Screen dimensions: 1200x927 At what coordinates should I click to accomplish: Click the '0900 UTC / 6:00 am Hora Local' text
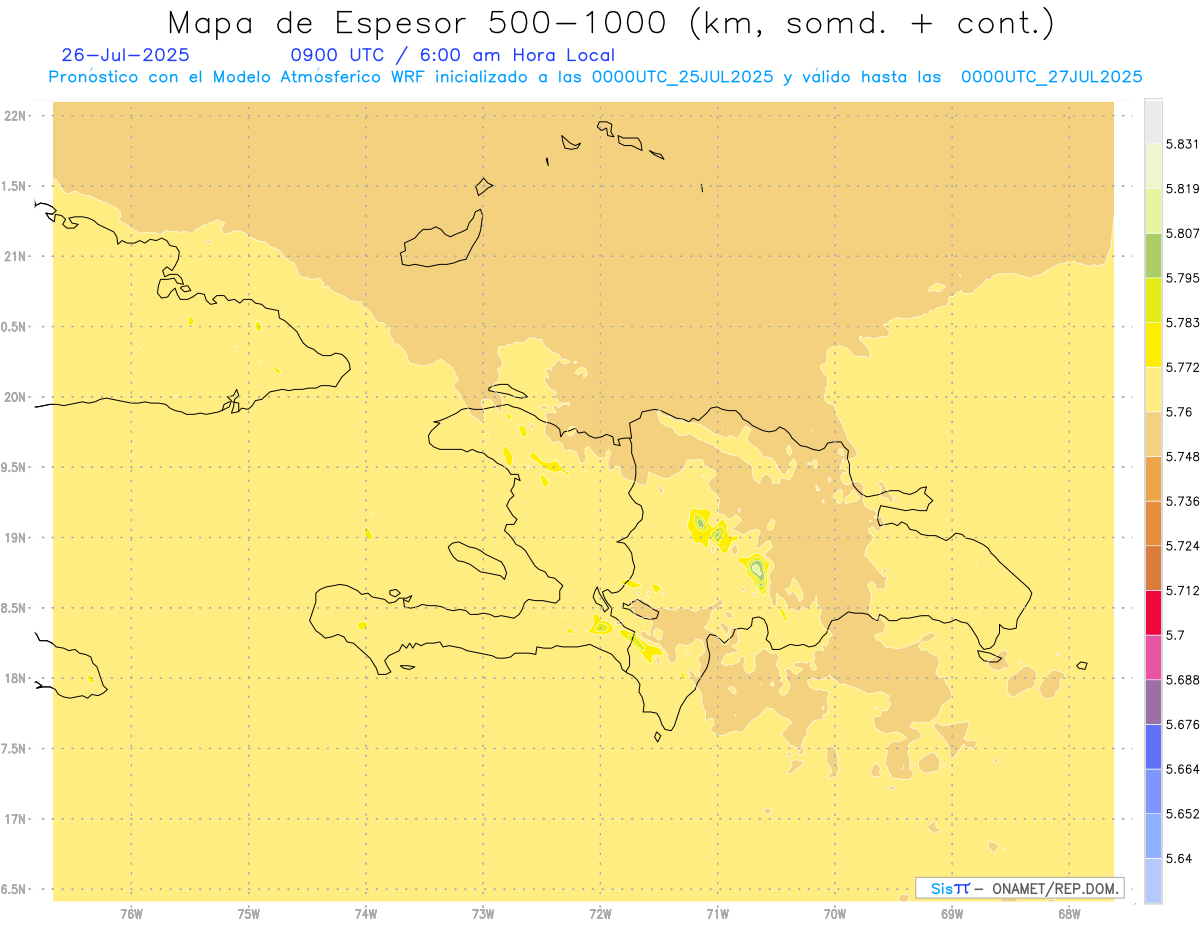point(452,56)
